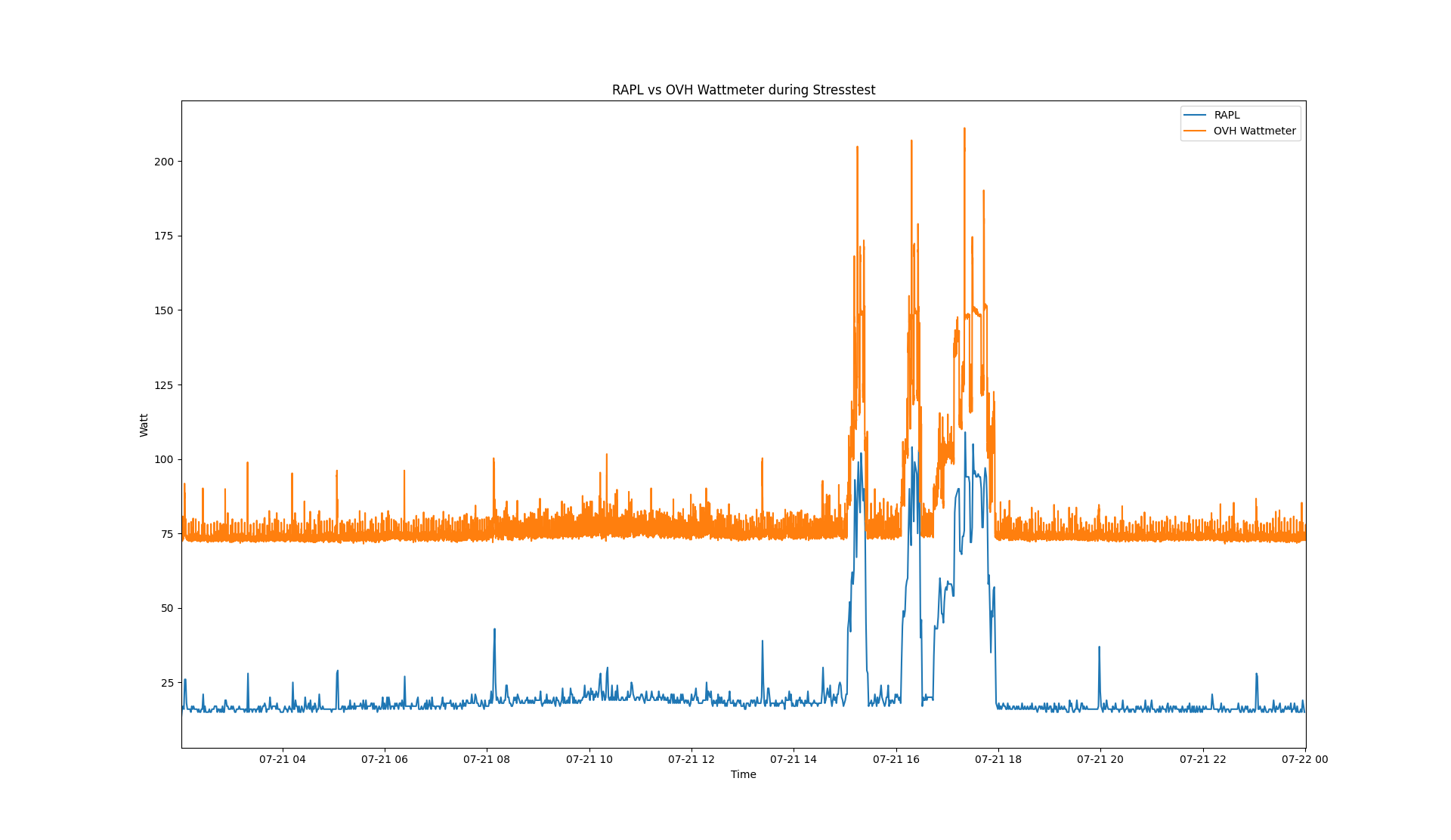Click the chart title about Stresstest

(743, 90)
